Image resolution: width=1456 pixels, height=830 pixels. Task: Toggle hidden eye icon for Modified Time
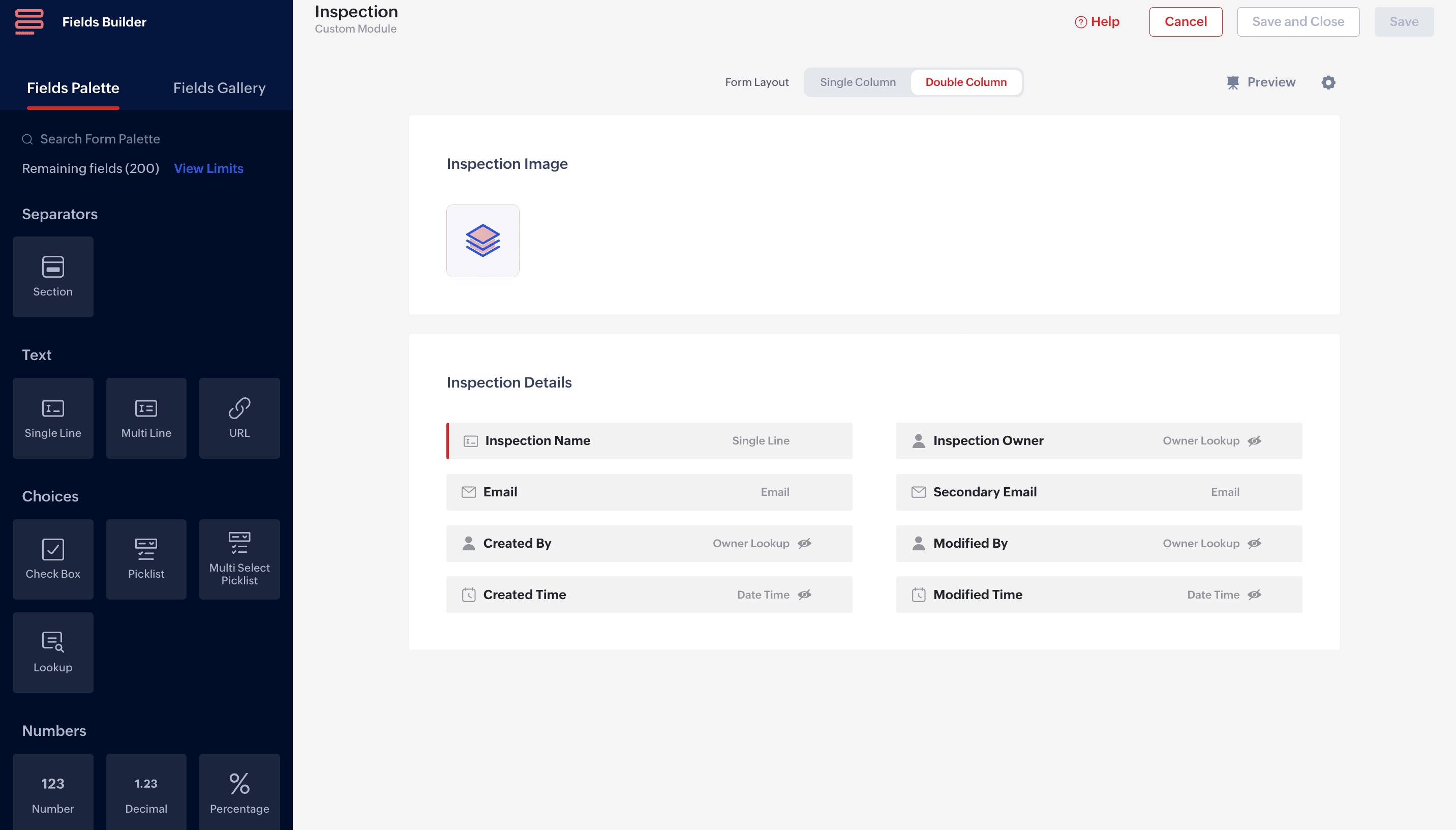pyautogui.click(x=1254, y=595)
